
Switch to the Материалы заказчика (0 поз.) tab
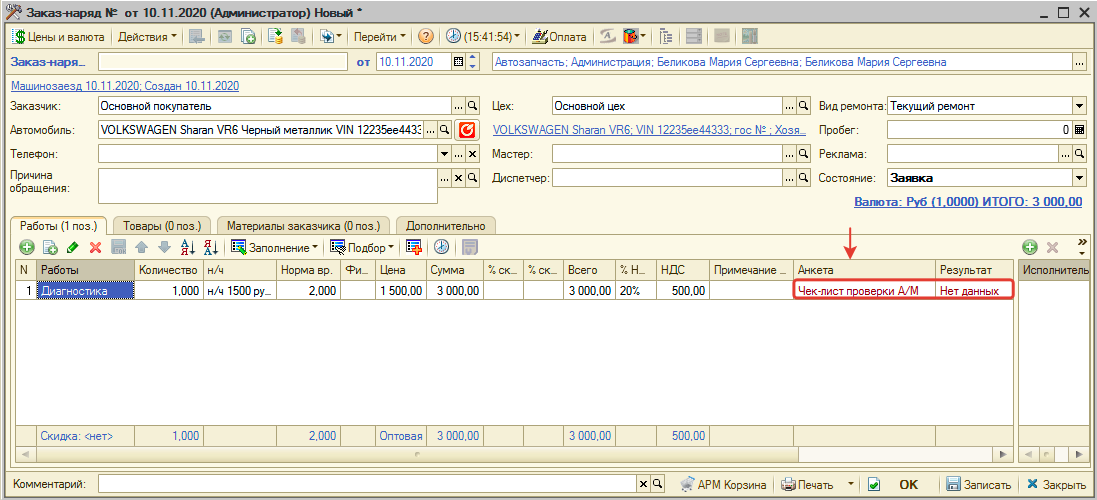303,226
